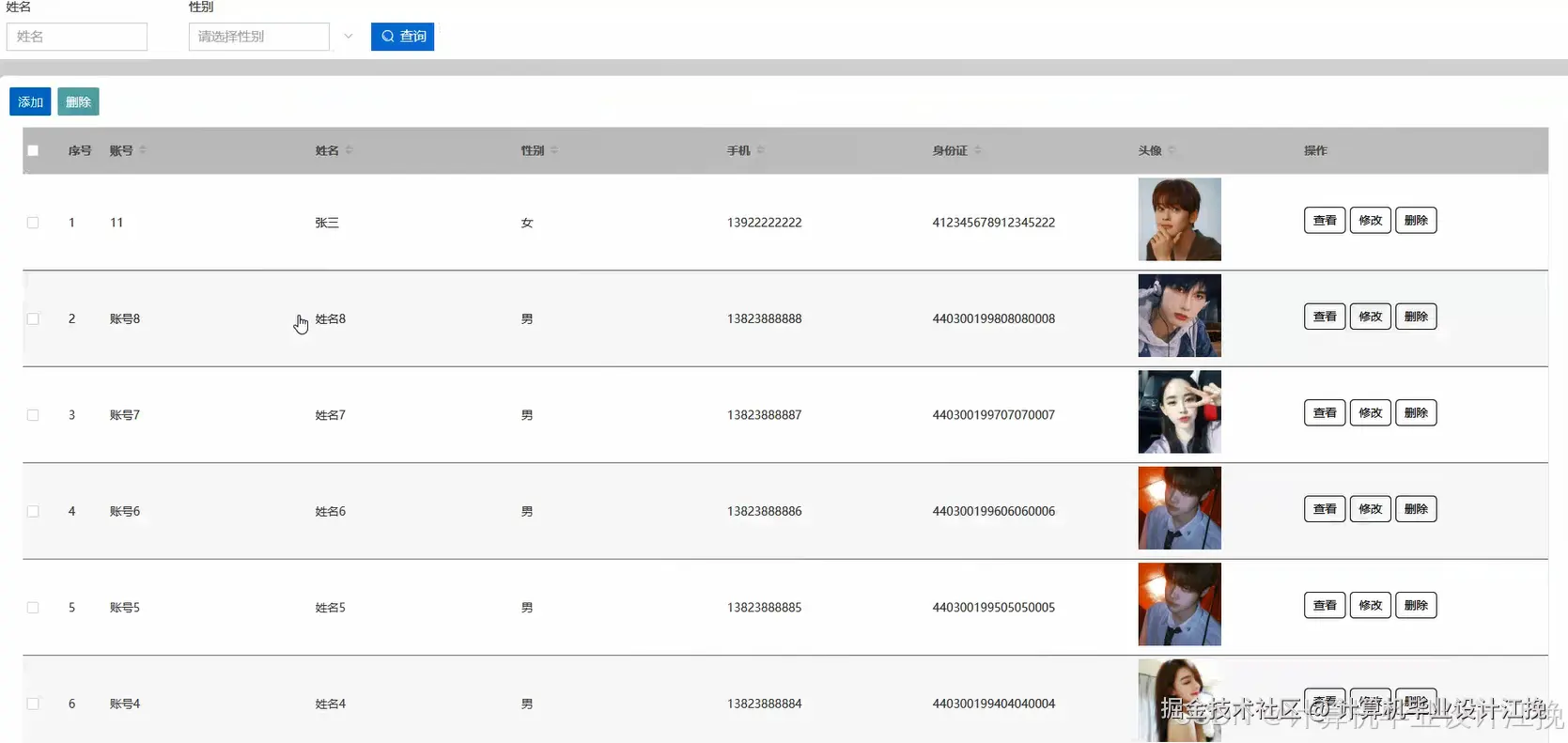Open avatar thumbnail of 姓名7

[1180, 412]
